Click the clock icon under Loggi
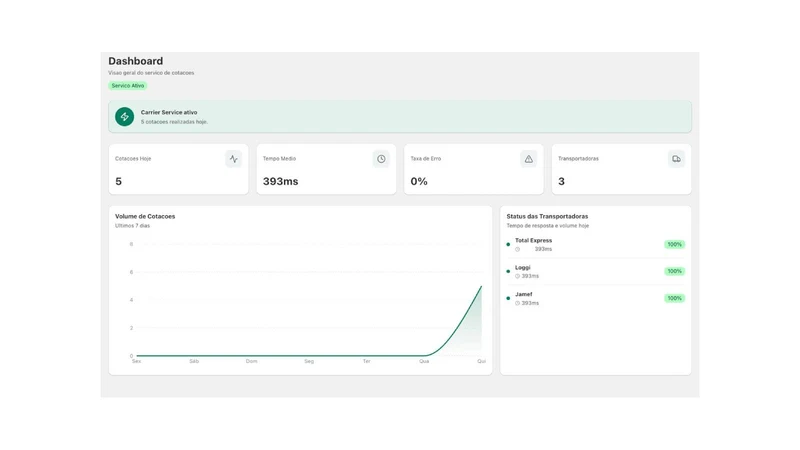Screen dimensions: 800x450 click(x=517, y=276)
